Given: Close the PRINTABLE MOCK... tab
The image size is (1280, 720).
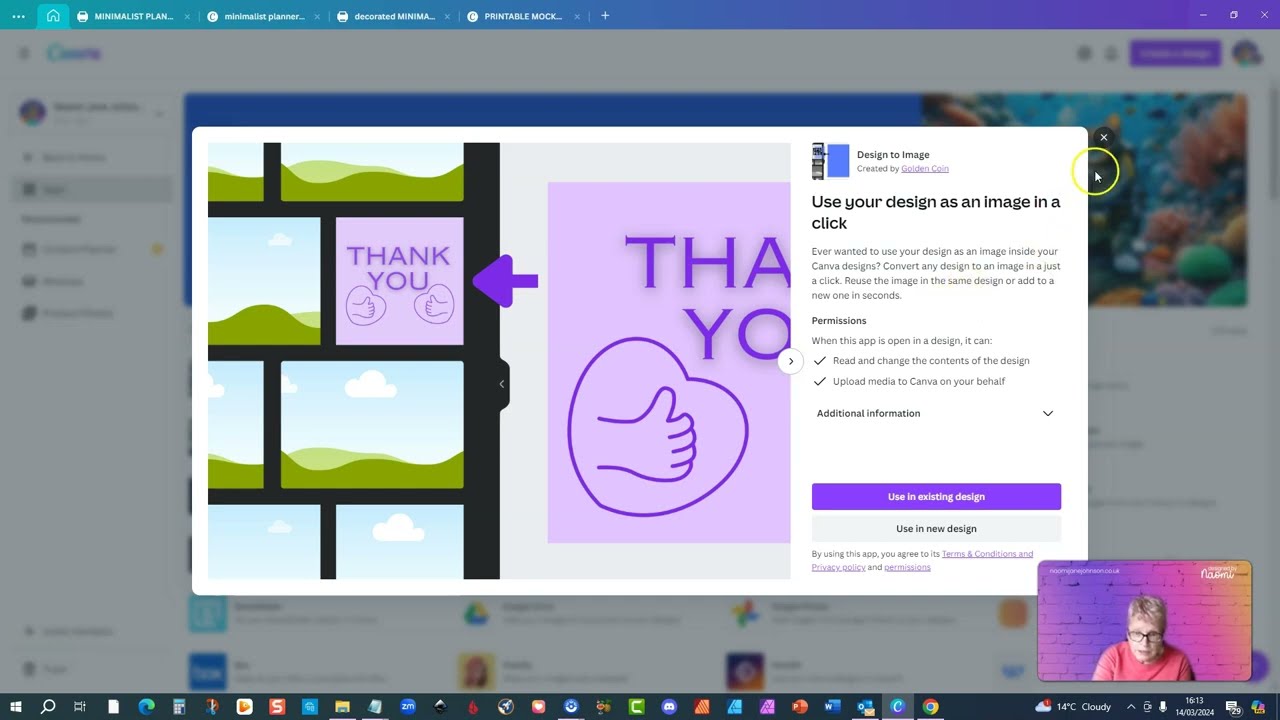Looking at the screenshot, I should [577, 16].
